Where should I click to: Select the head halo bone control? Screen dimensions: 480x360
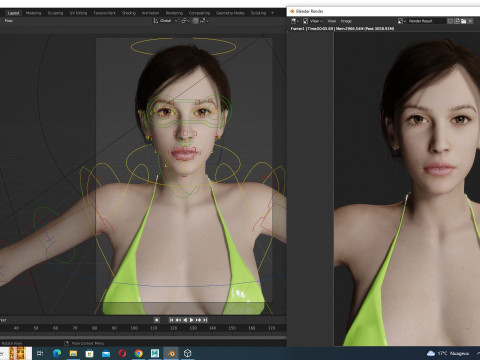pos(183,46)
